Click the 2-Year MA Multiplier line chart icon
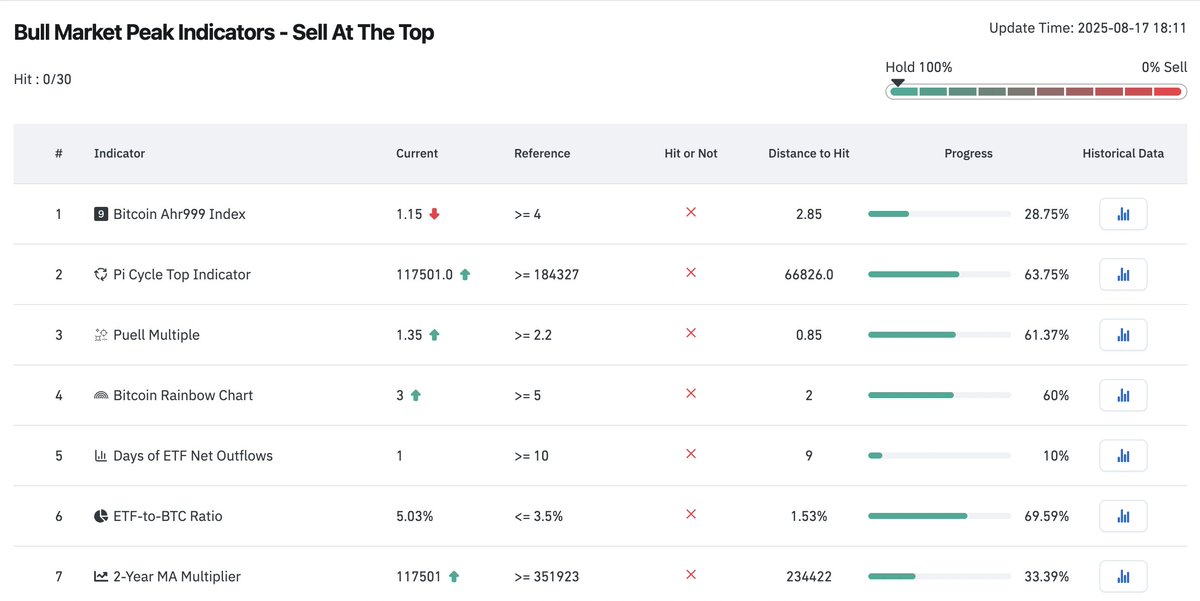This screenshot has width=1200, height=601. coord(101,576)
